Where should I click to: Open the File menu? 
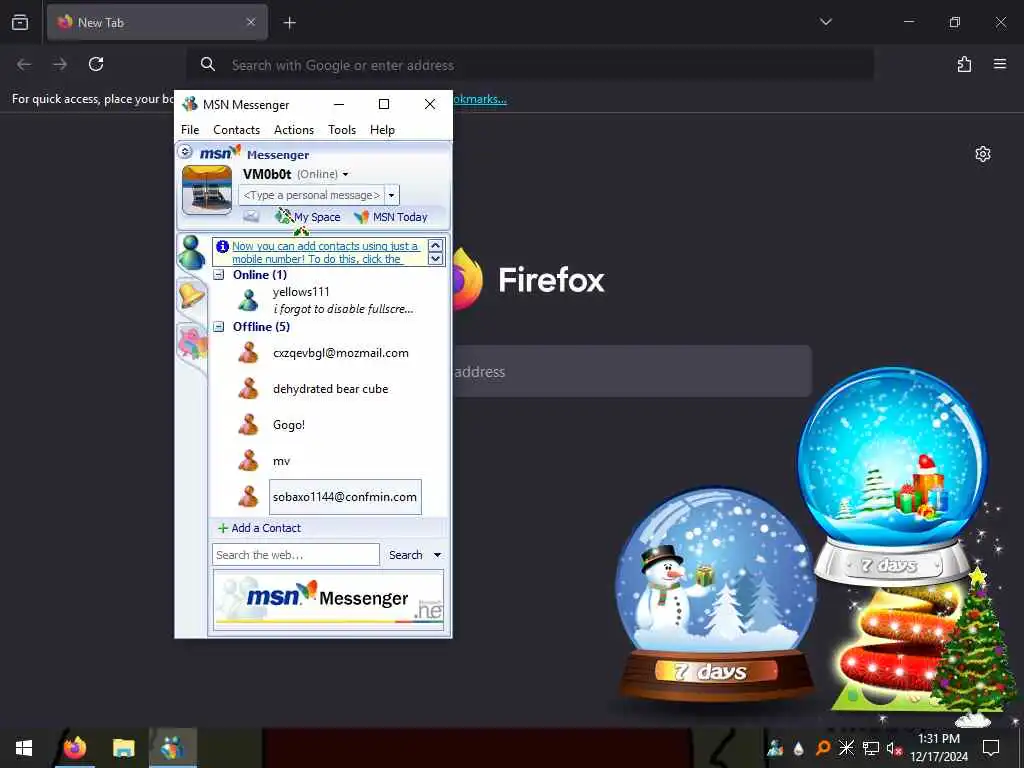coord(190,129)
